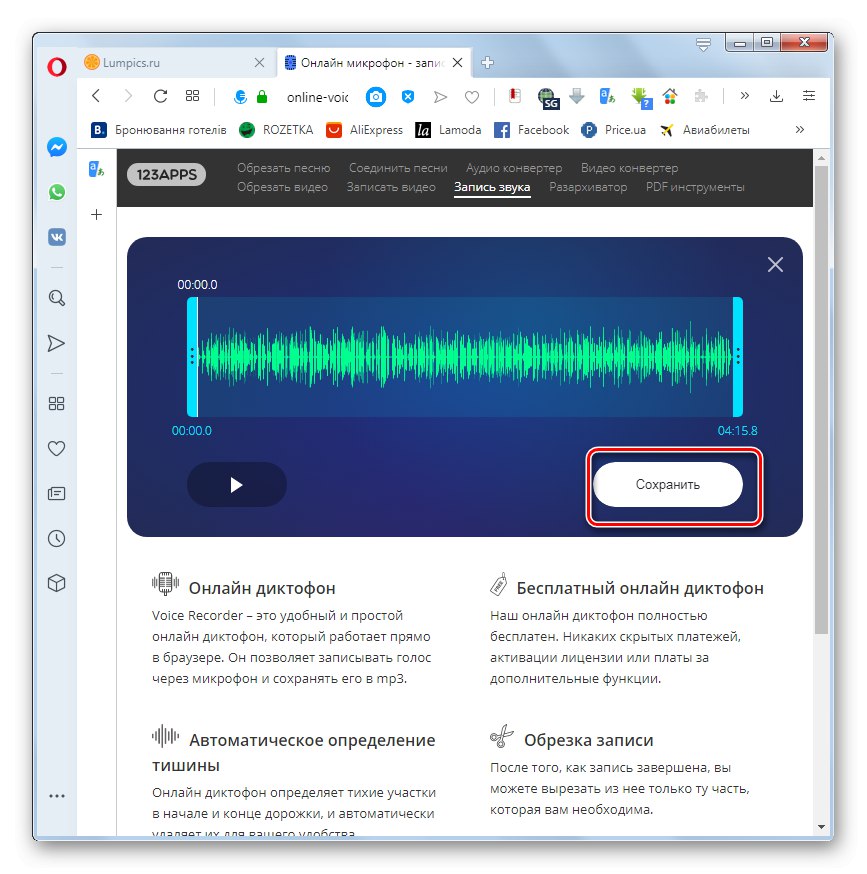
Task: Open history via the sidebar clock icon
Action: point(56,538)
